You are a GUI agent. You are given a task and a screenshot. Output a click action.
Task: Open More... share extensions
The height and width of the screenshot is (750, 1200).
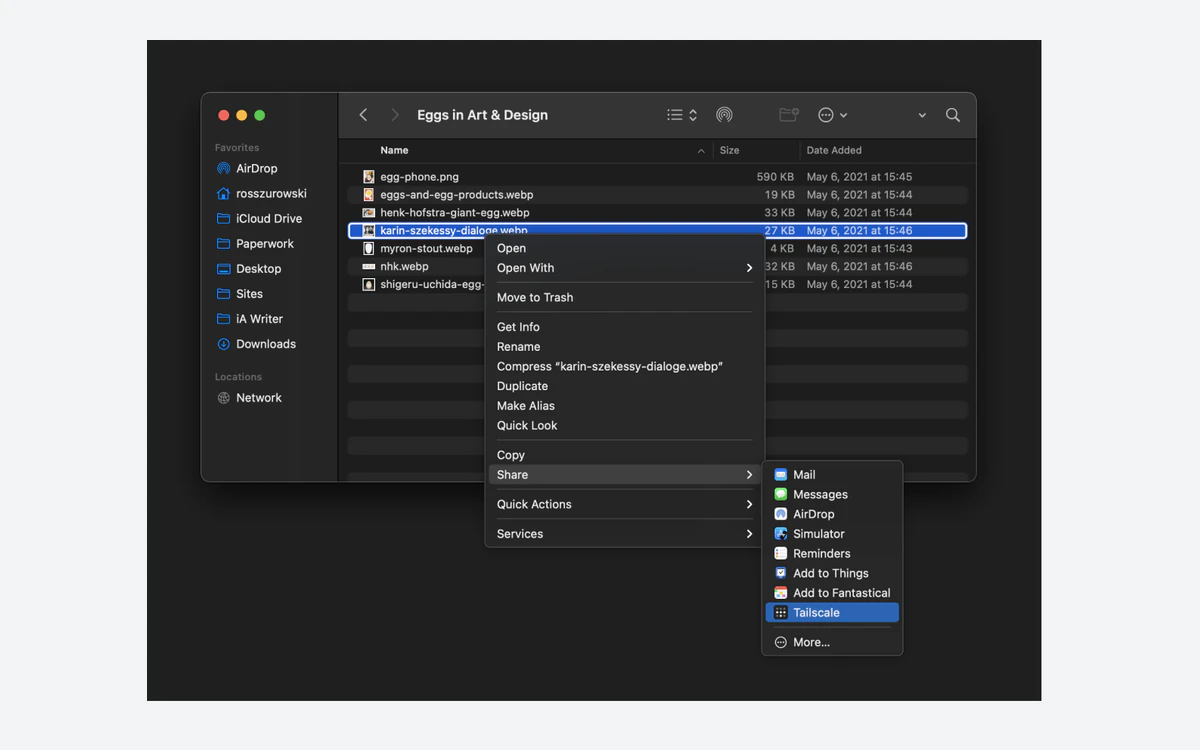[832, 642]
